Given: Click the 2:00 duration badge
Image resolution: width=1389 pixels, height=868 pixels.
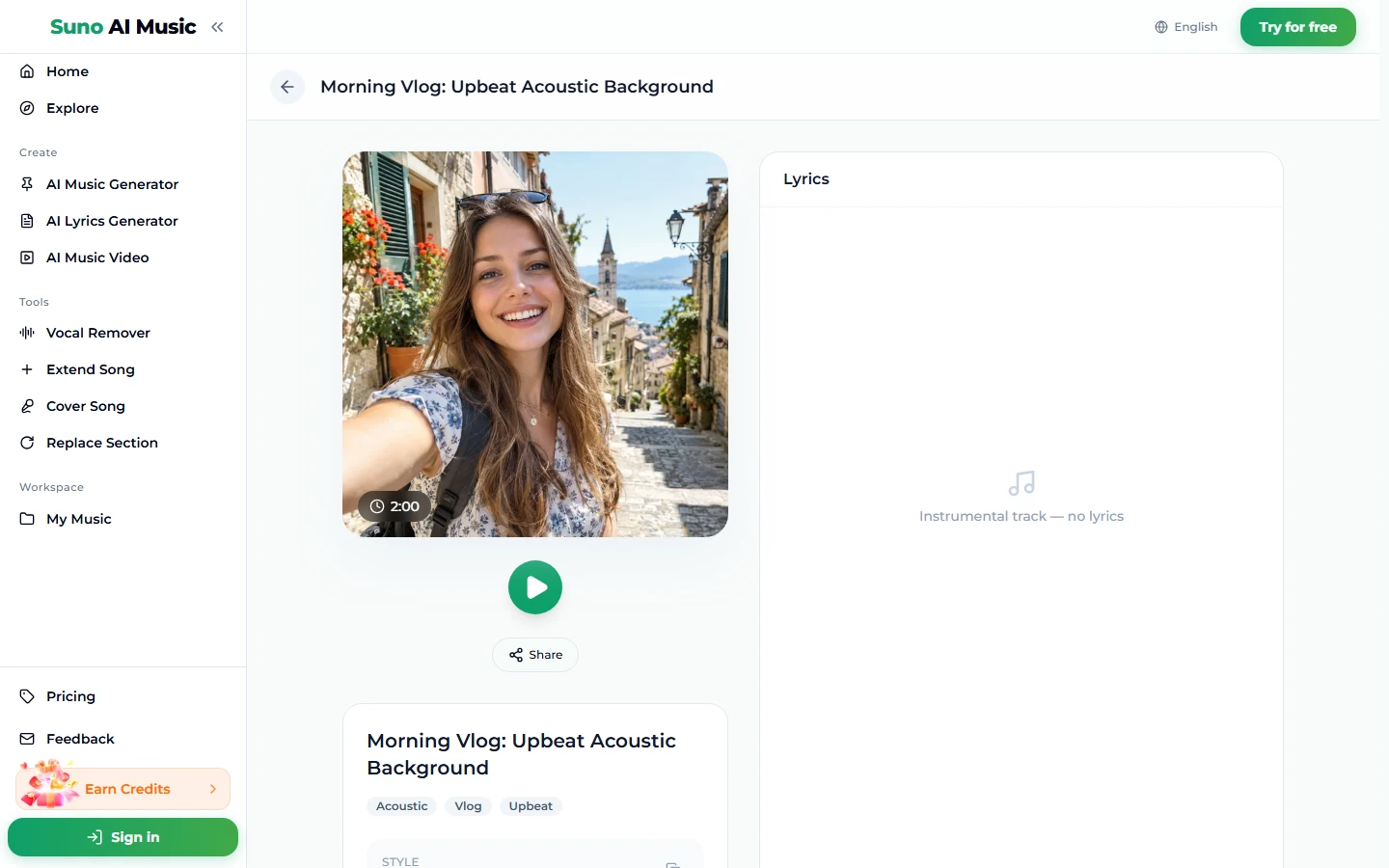Looking at the screenshot, I should 395,506.
